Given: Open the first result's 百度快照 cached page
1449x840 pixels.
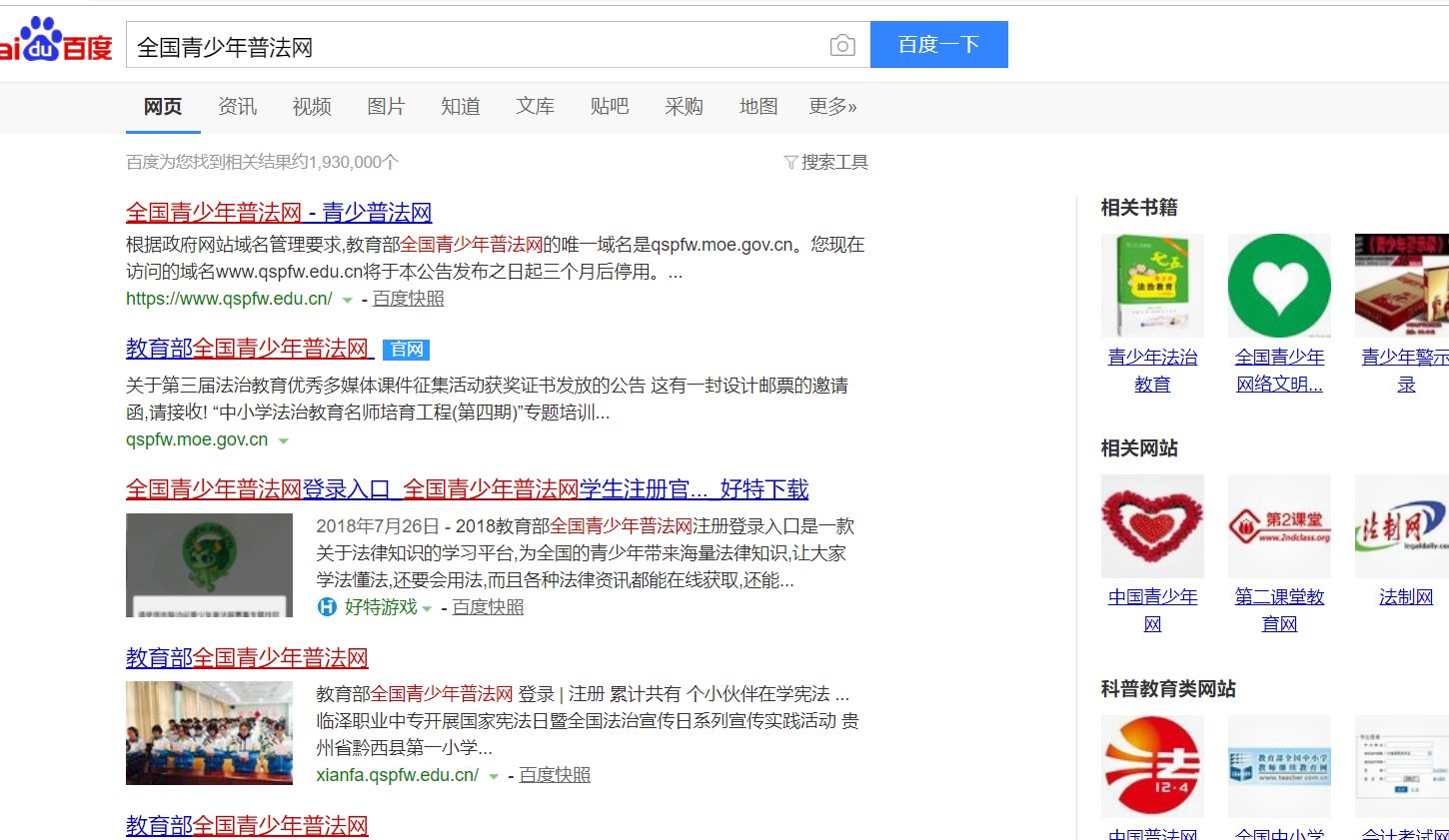Looking at the screenshot, I should (x=408, y=299).
